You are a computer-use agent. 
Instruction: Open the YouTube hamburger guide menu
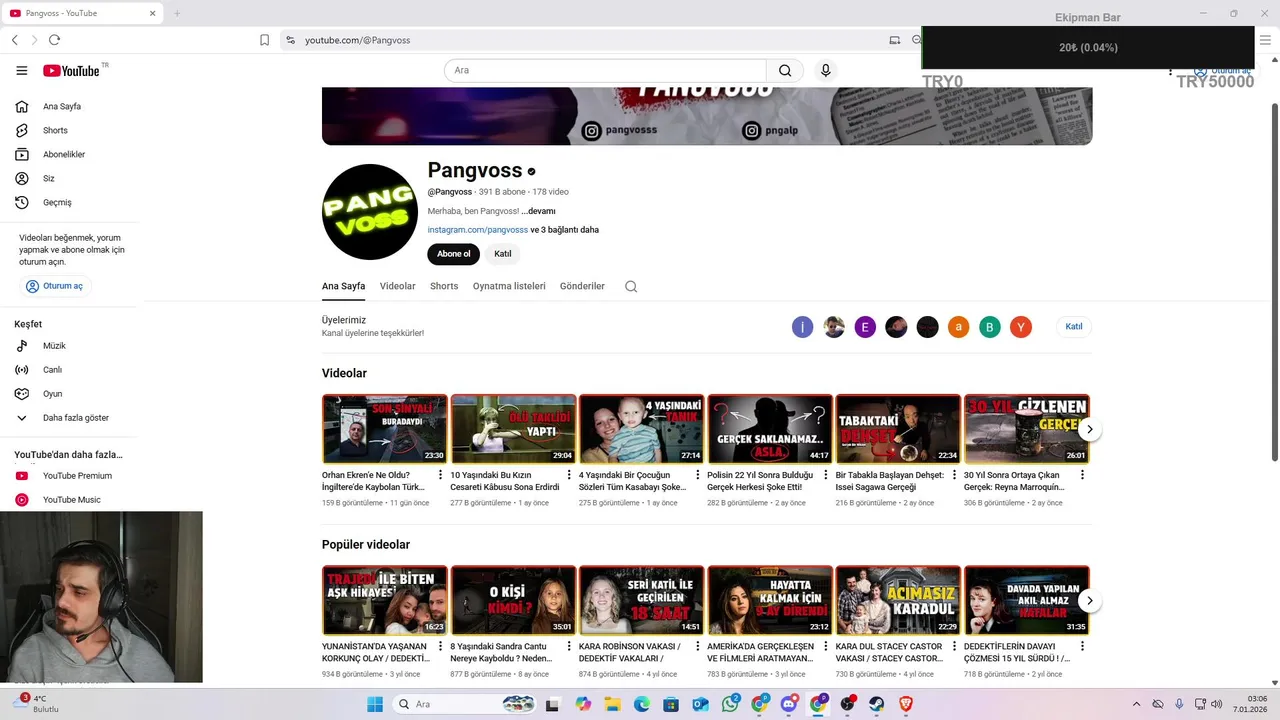tap(22, 70)
